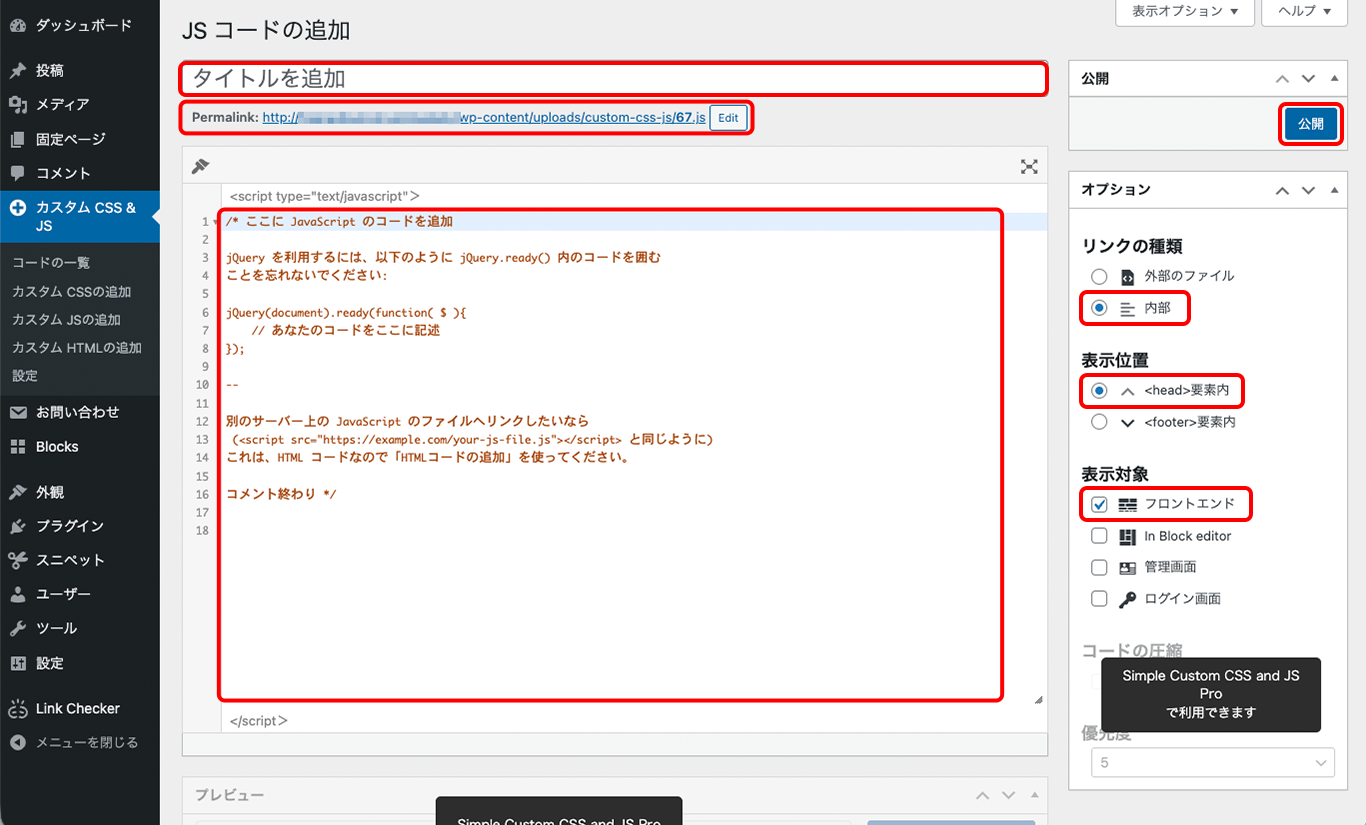Screen dimensions: 1366x825
Task: Click the Edit button next to permalink
Action: pyautogui.click(x=728, y=118)
